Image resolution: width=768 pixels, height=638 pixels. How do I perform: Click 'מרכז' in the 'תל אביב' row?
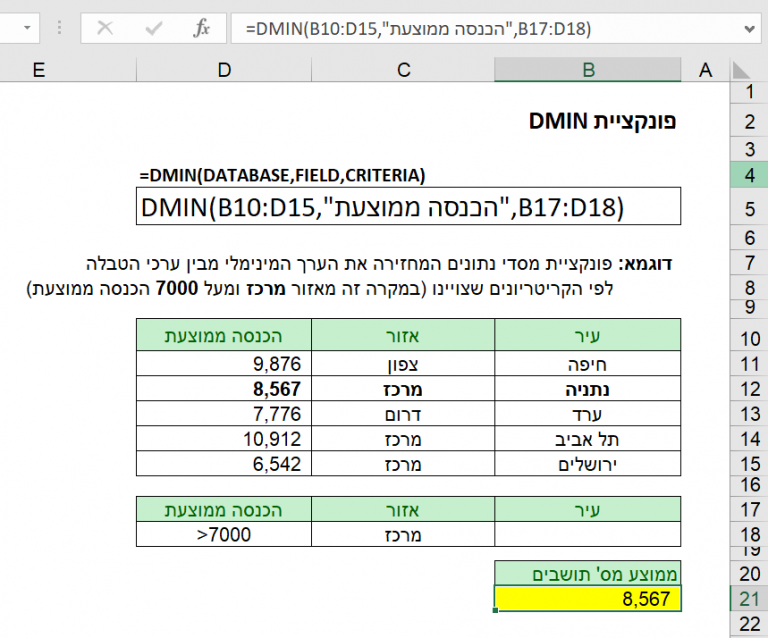pyautogui.click(x=403, y=439)
